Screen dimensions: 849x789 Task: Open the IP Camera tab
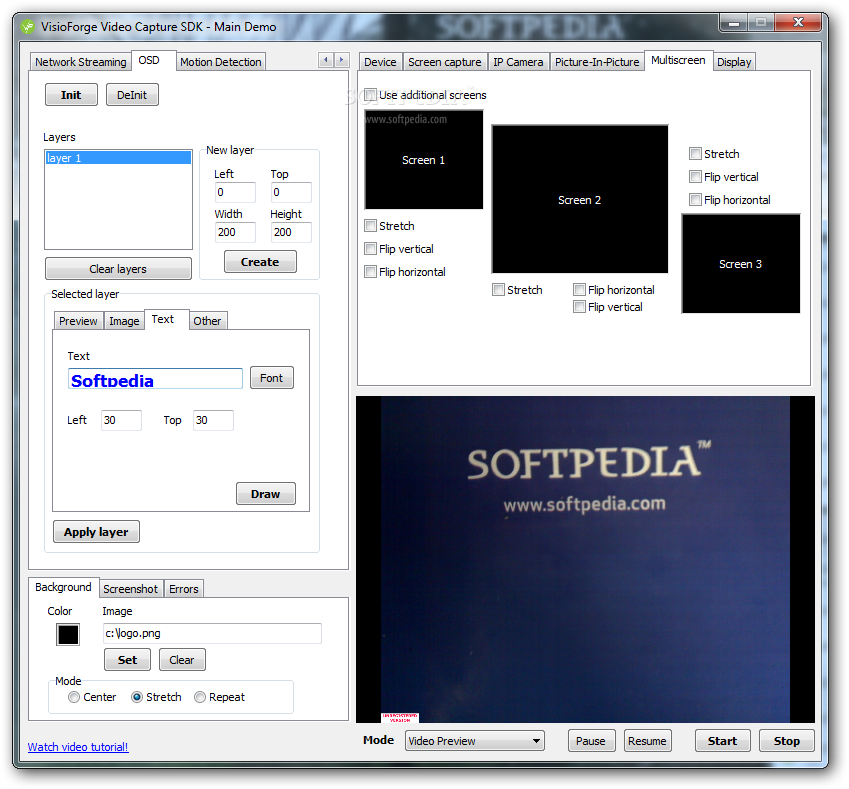pyautogui.click(x=518, y=62)
